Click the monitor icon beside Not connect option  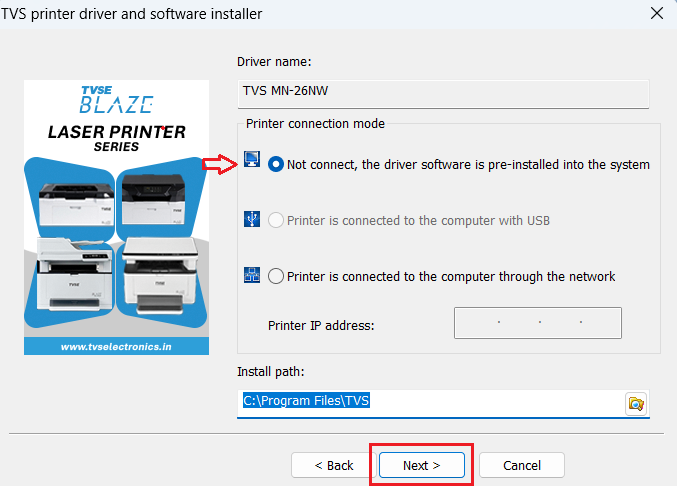[x=252, y=159]
